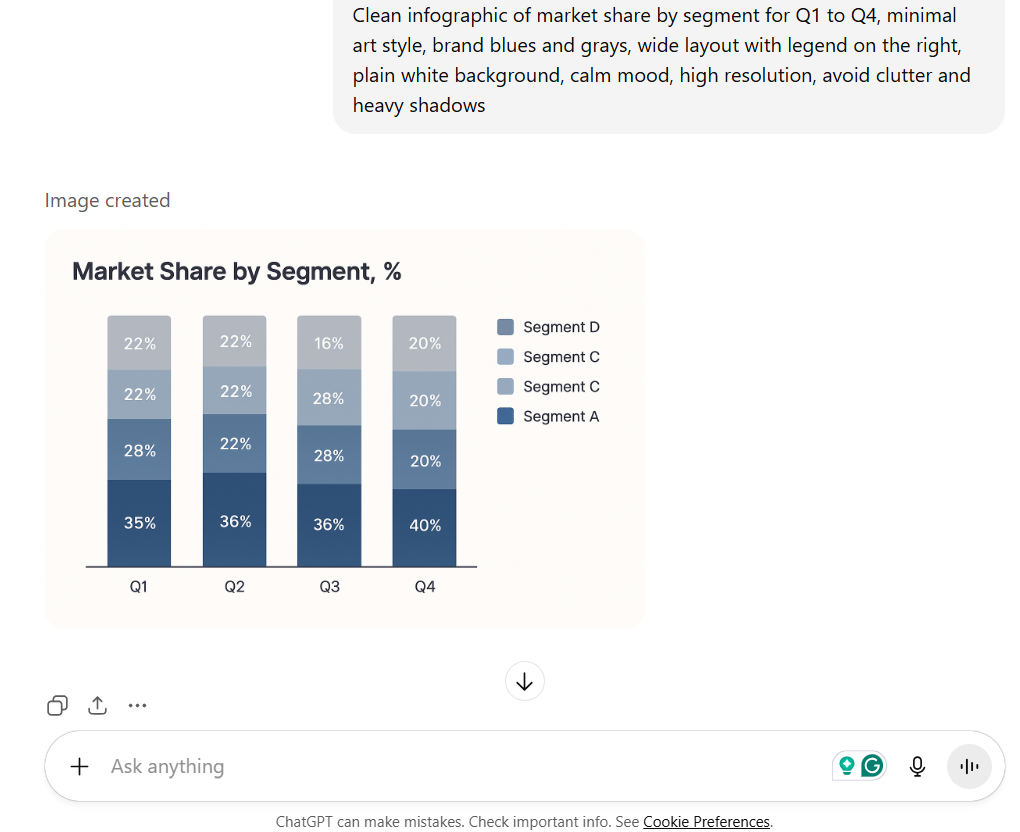Launch voice mode with the waveform button
The height and width of the screenshot is (832, 1020).
(x=968, y=767)
